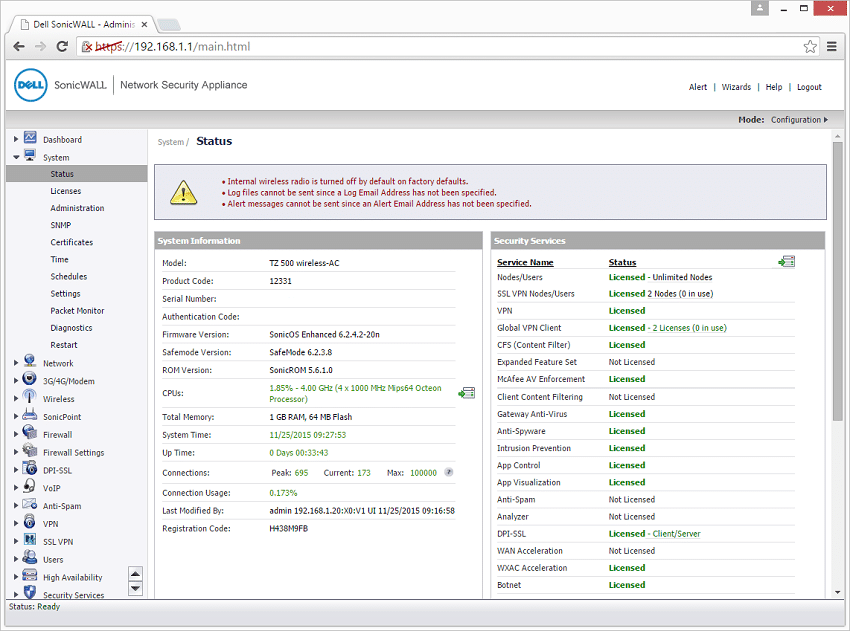
Task: Click the Firewall icon in sidebar
Action: click(30, 433)
